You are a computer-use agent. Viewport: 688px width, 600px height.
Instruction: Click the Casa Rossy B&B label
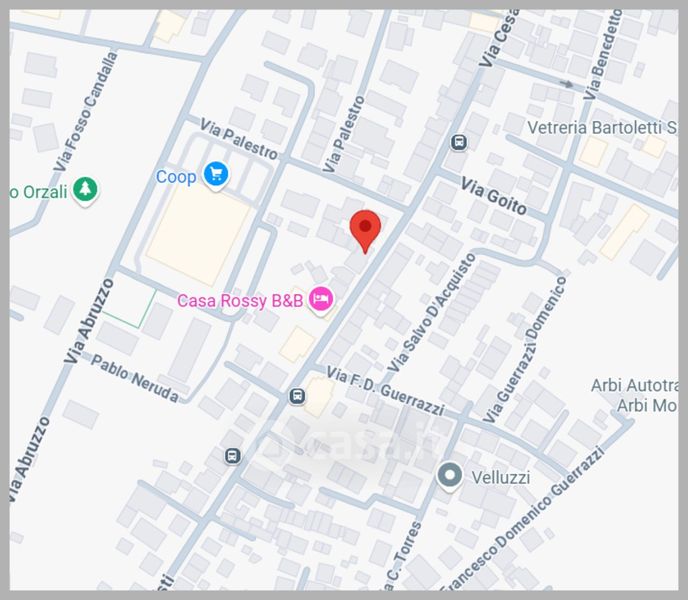pyautogui.click(x=240, y=301)
